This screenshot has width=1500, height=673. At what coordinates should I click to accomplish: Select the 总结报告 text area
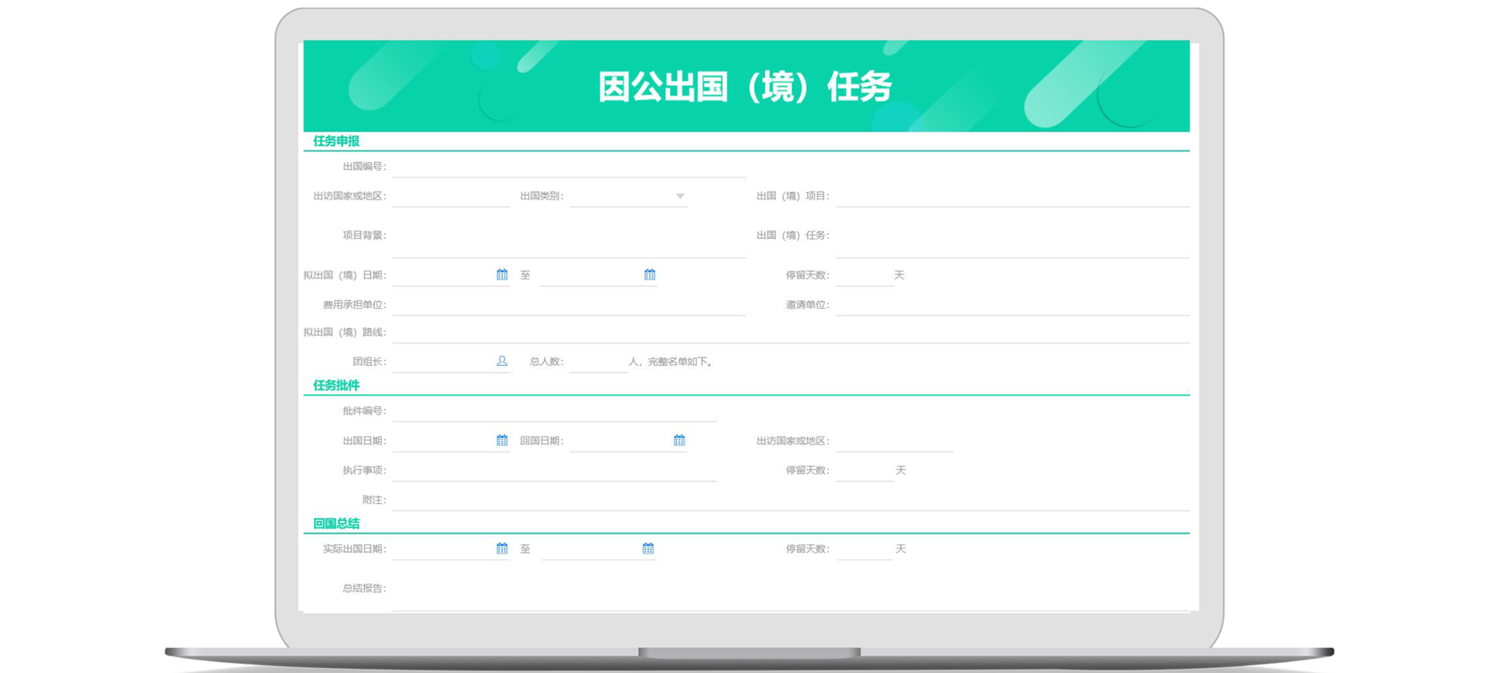click(x=790, y=592)
